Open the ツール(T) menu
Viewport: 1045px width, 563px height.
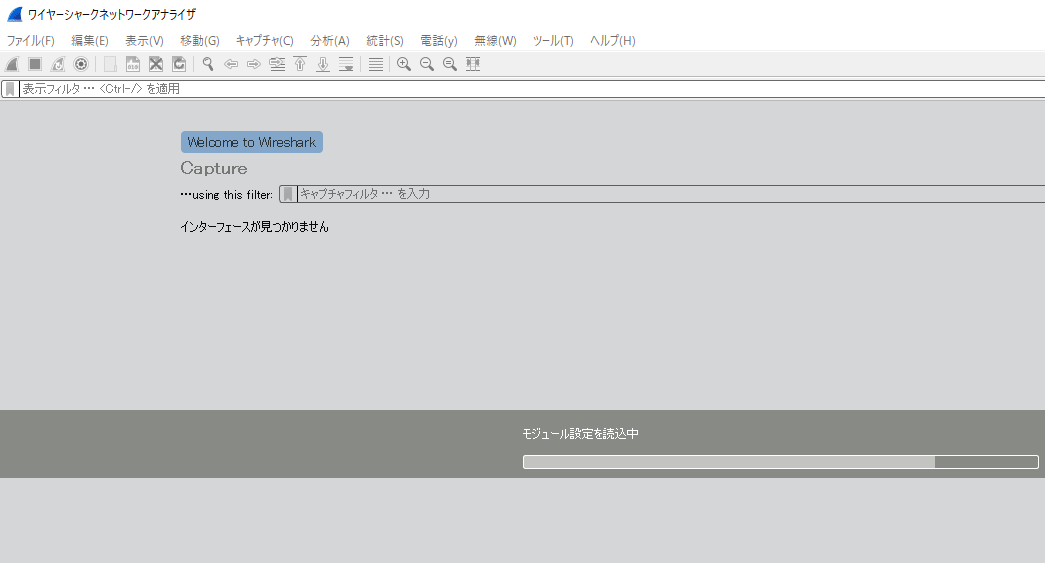click(553, 41)
